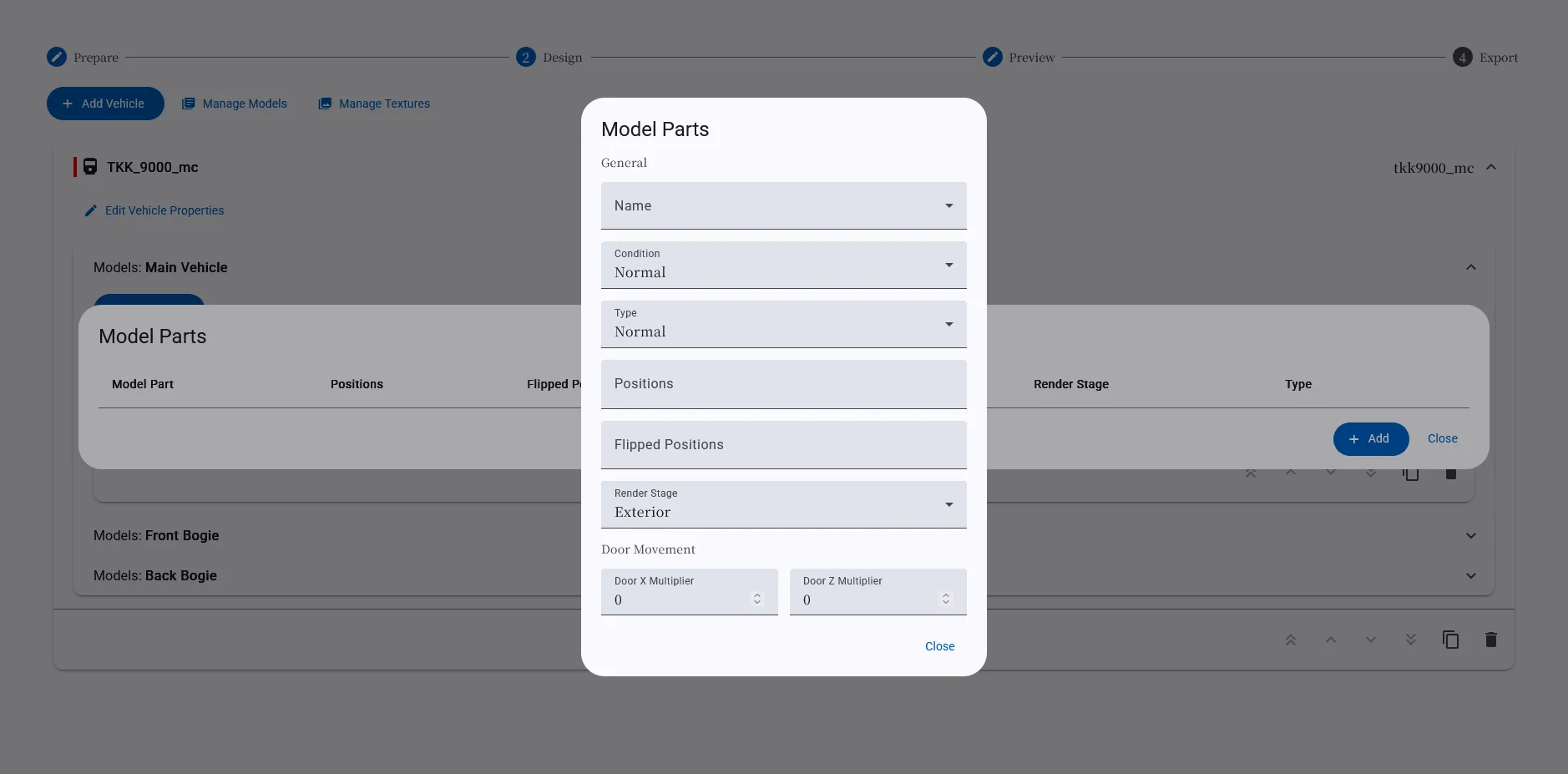Click the delete trash icon for vehicle
The image size is (1568, 774).
tap(1490, 640)
